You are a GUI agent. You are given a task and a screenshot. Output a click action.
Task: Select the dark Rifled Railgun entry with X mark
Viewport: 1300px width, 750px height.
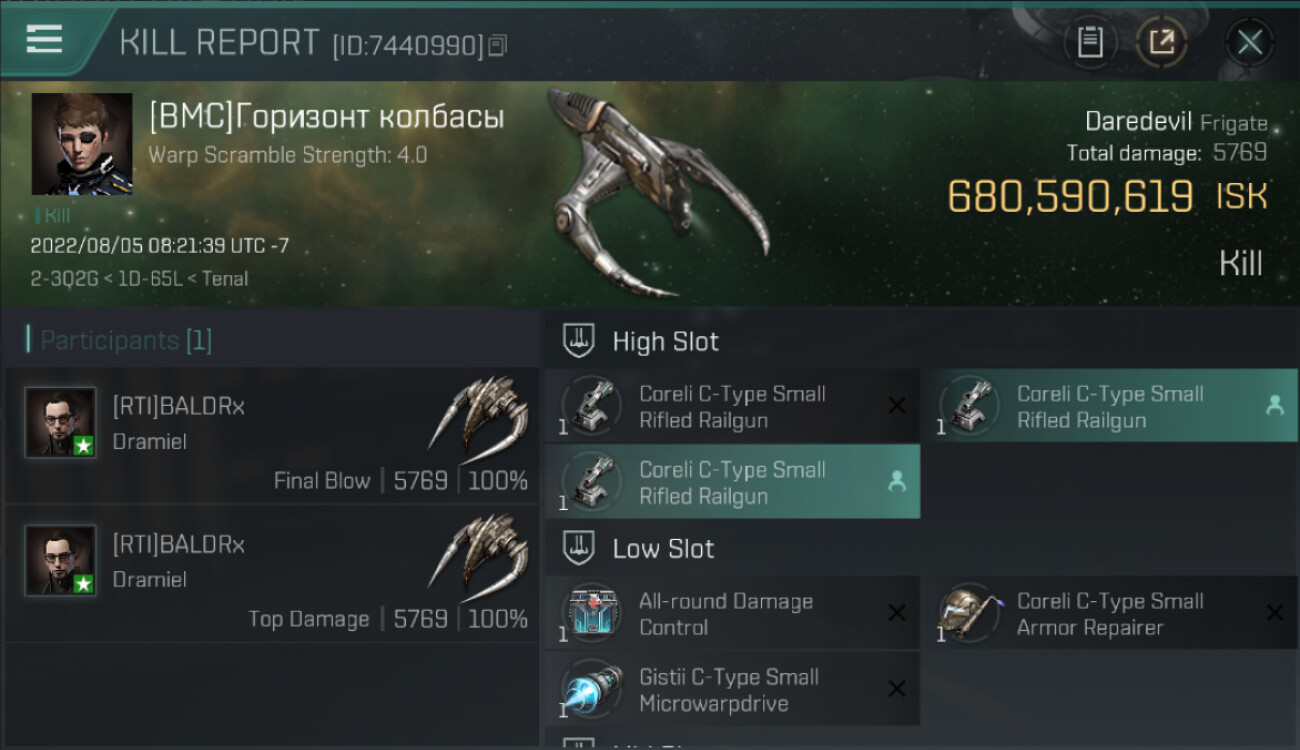[x=732, y=406]
